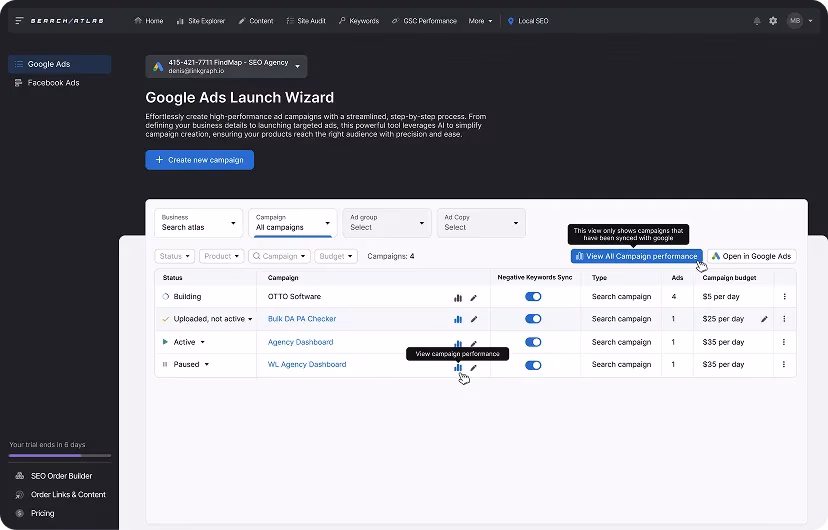Image resolution: width=828 pixels, height=530 pixels.
Task: Expand the Business Search atlas dropdown
Action: [x=199, y=222]
